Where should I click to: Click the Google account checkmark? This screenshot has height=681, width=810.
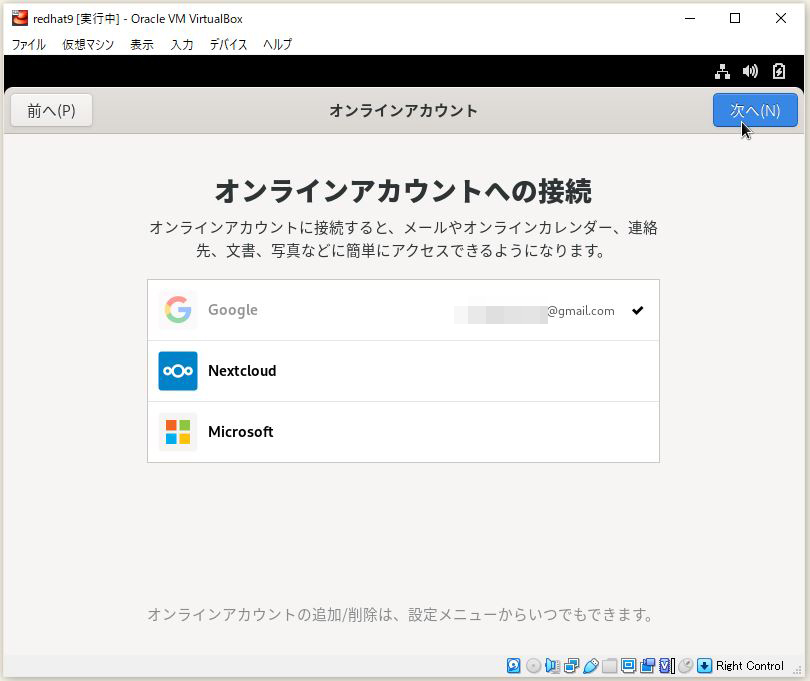click(x=637, y=310)
